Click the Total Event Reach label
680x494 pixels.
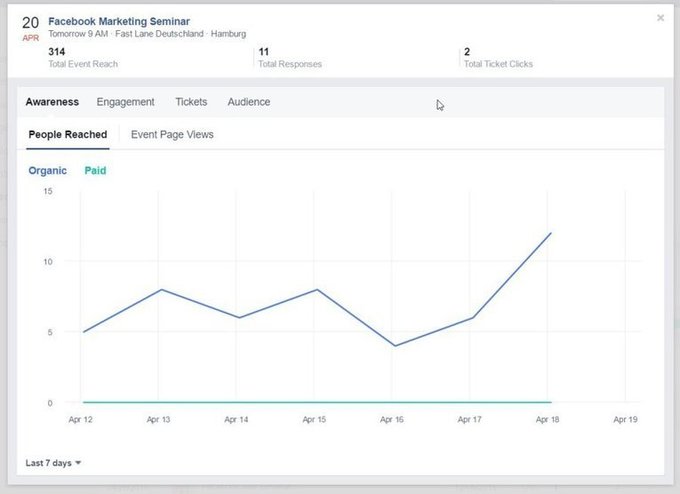pos(83,64)
